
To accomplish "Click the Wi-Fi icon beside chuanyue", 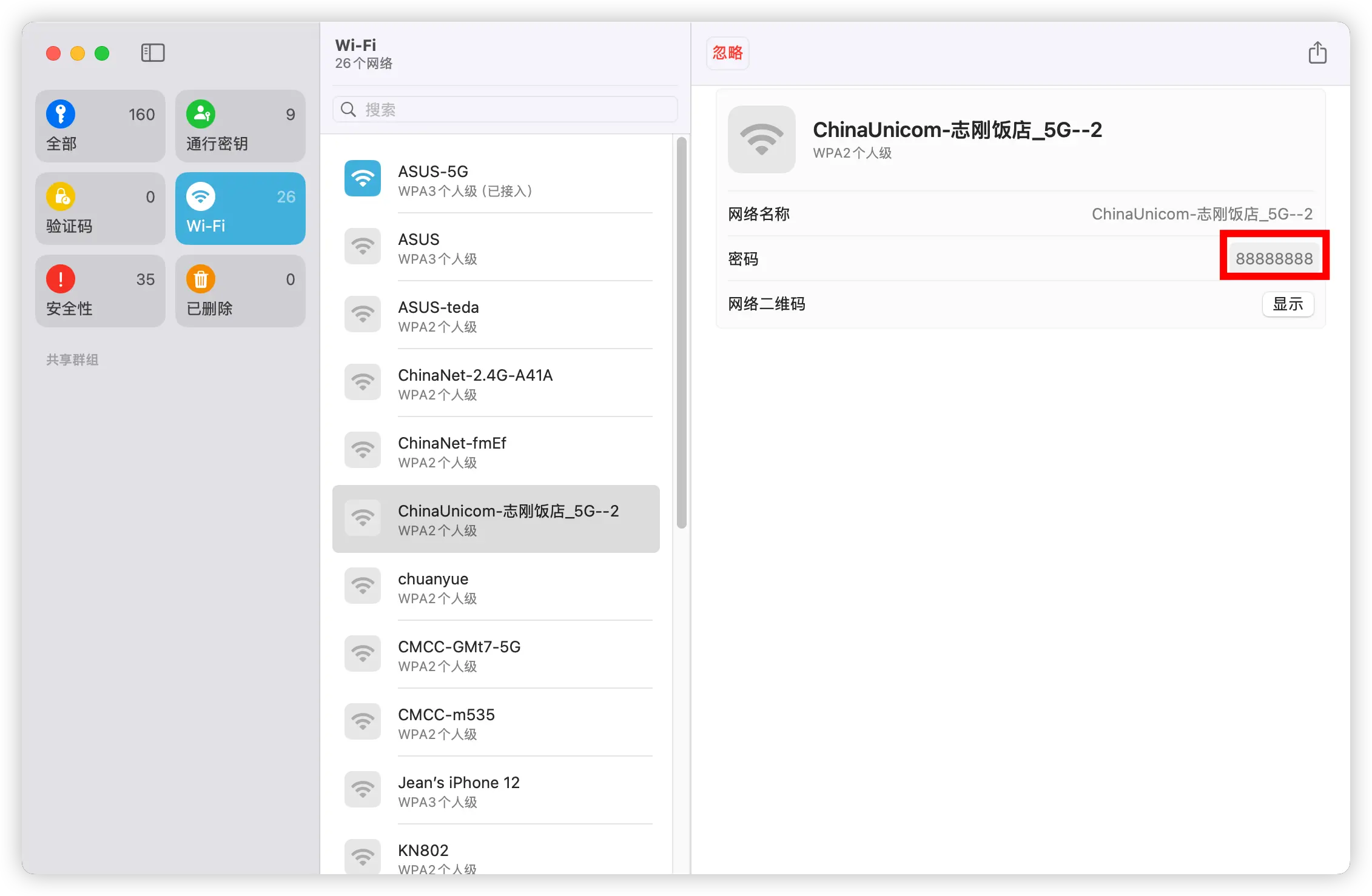I will click(x=363, y=586).
